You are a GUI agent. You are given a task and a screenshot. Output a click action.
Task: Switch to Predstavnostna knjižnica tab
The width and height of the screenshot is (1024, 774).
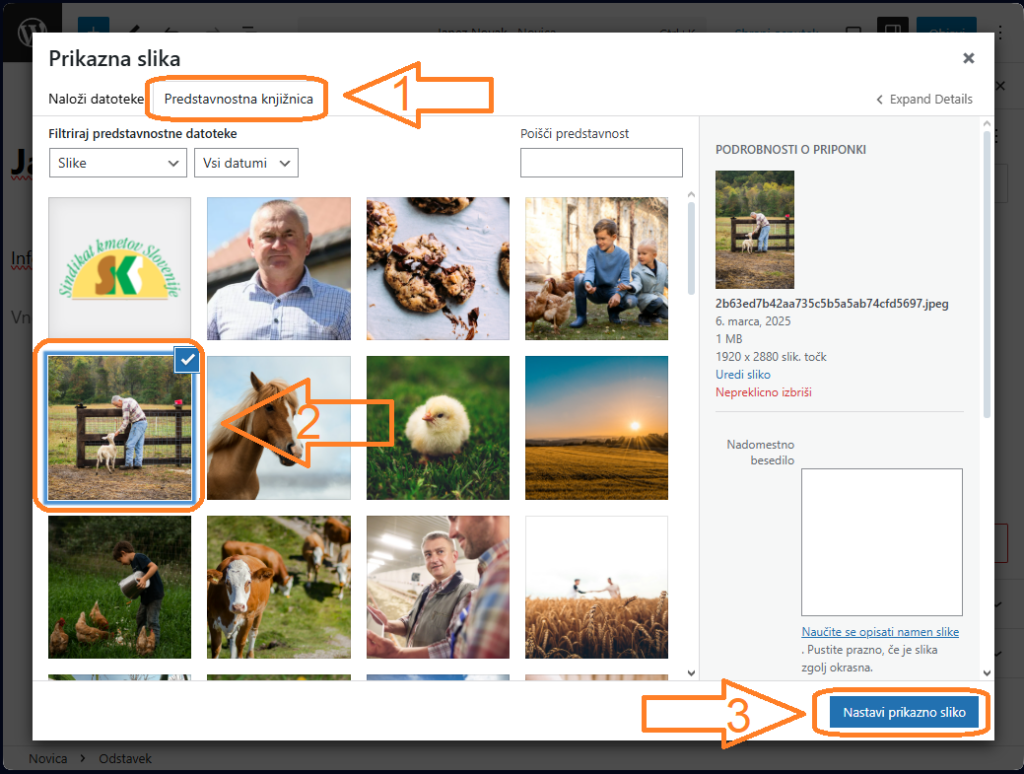tap(238, 99)
